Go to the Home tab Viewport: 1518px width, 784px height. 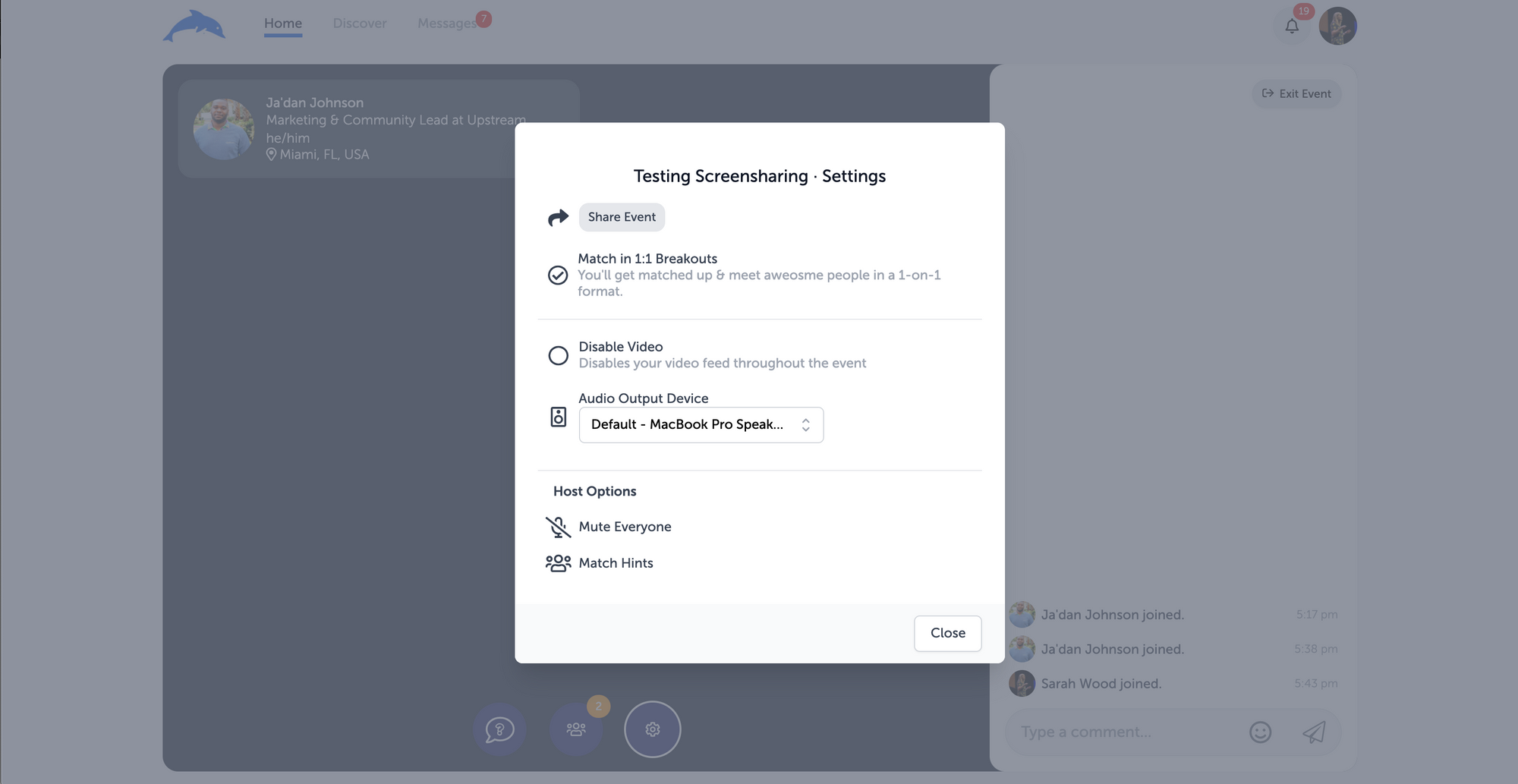click(283, 24)
